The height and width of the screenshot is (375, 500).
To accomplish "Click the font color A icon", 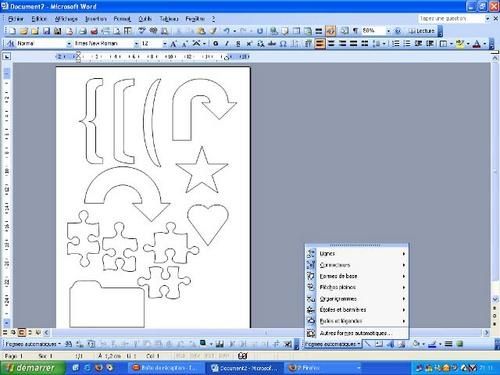I will [477, 44].
